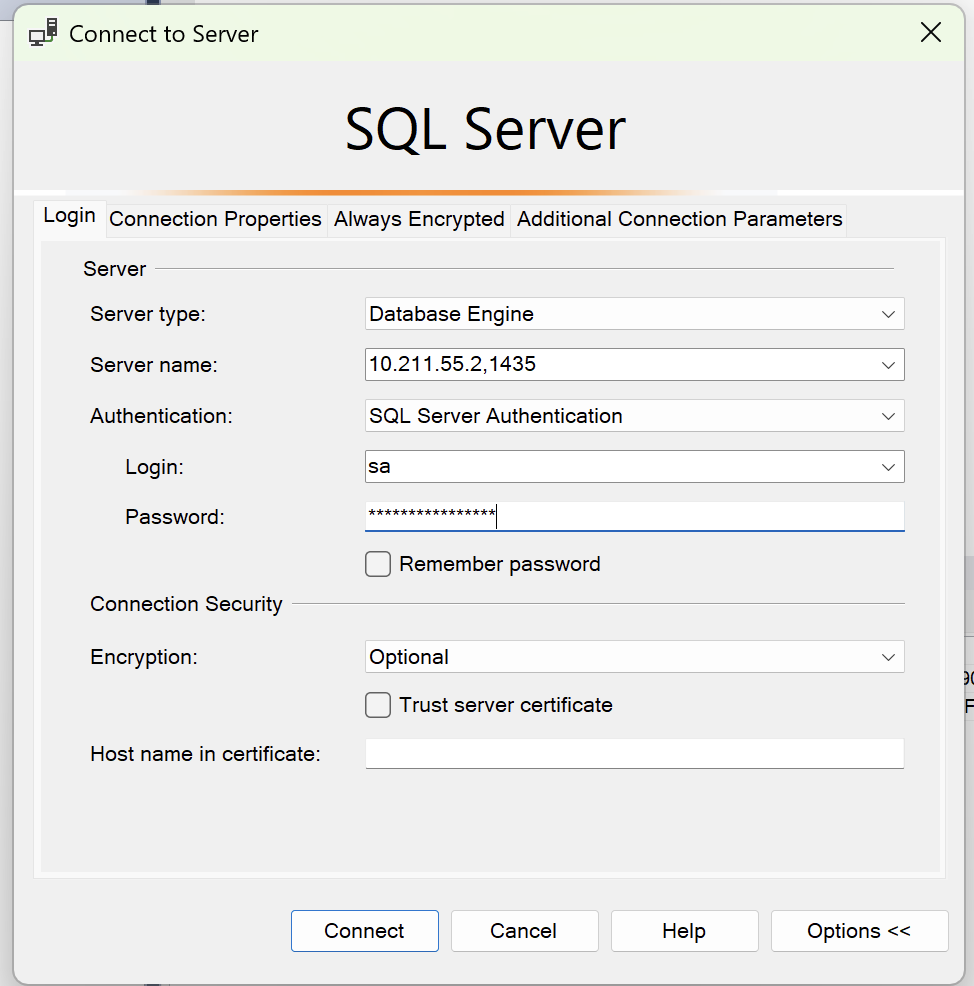
Task: Expand the Server type dropdown arrow
Action: tap(888, 314)
